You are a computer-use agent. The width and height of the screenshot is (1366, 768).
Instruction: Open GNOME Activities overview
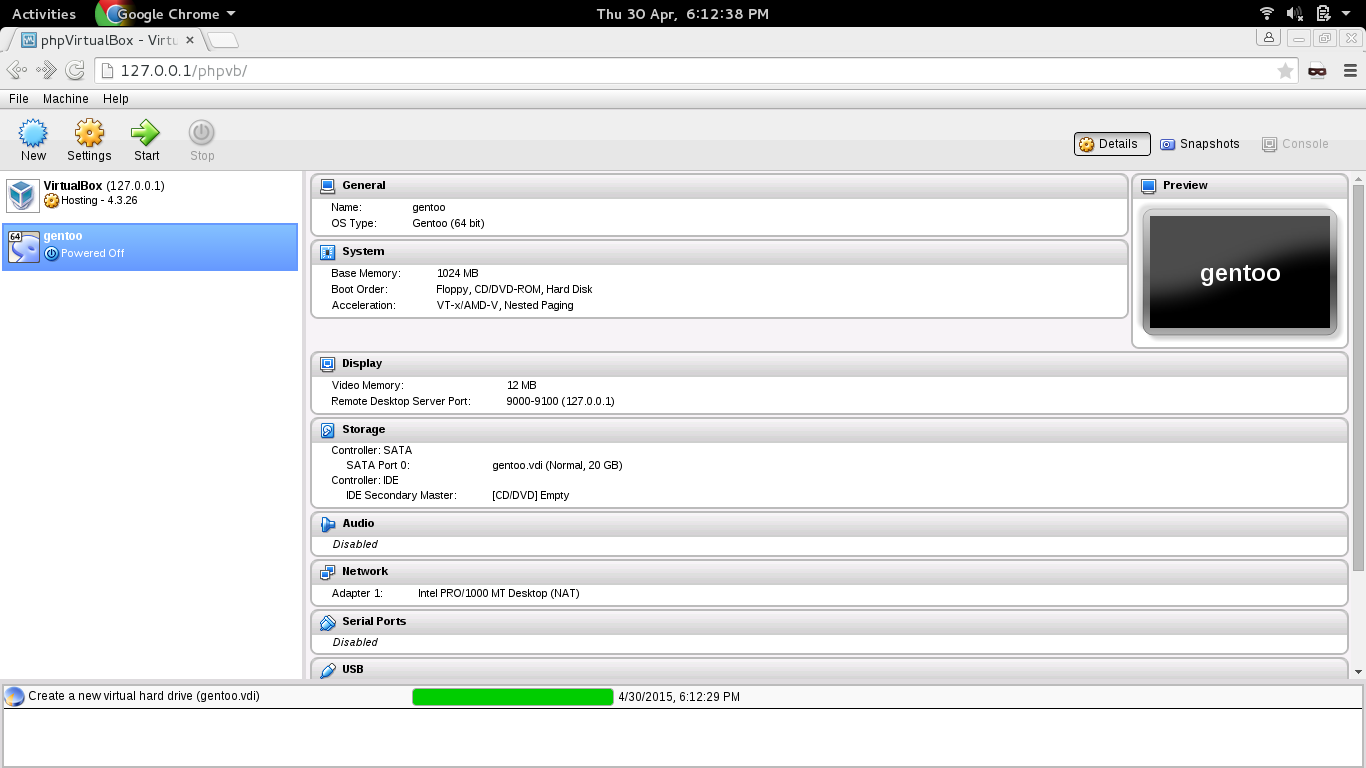pos(44,14)
